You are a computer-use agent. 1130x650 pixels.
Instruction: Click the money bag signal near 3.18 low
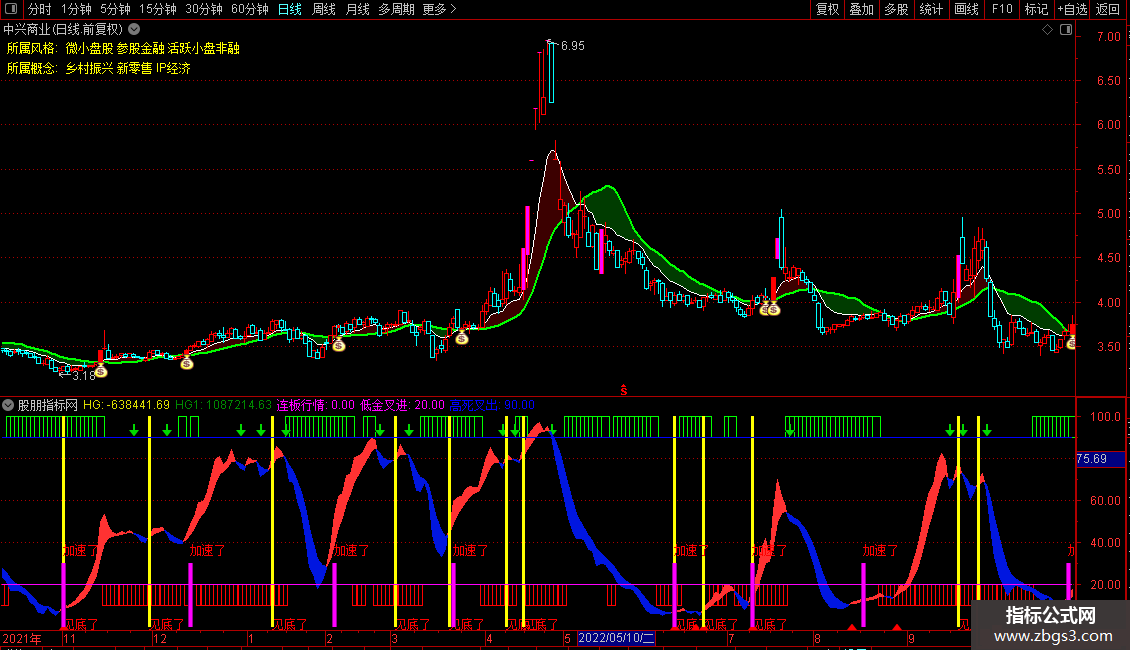[x=101, y=370]
